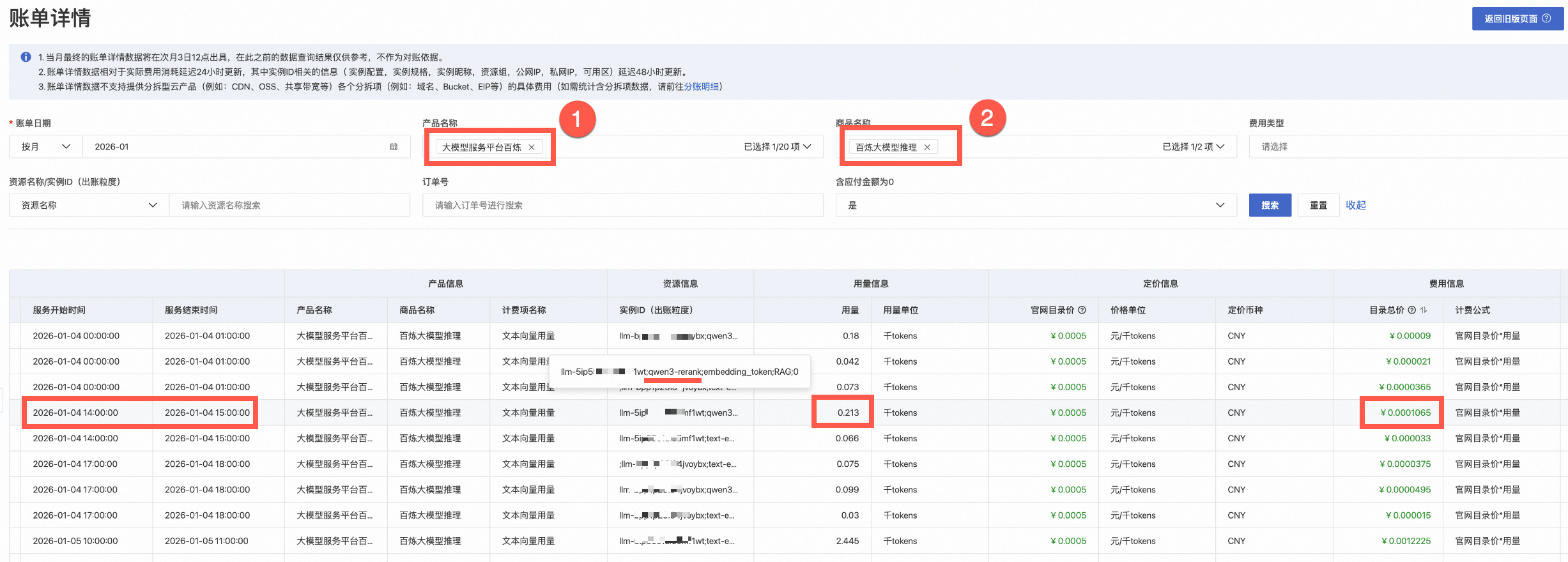Open the calendar icon in 账单日期
1568x562 pixels.
[x=394, y=146]
